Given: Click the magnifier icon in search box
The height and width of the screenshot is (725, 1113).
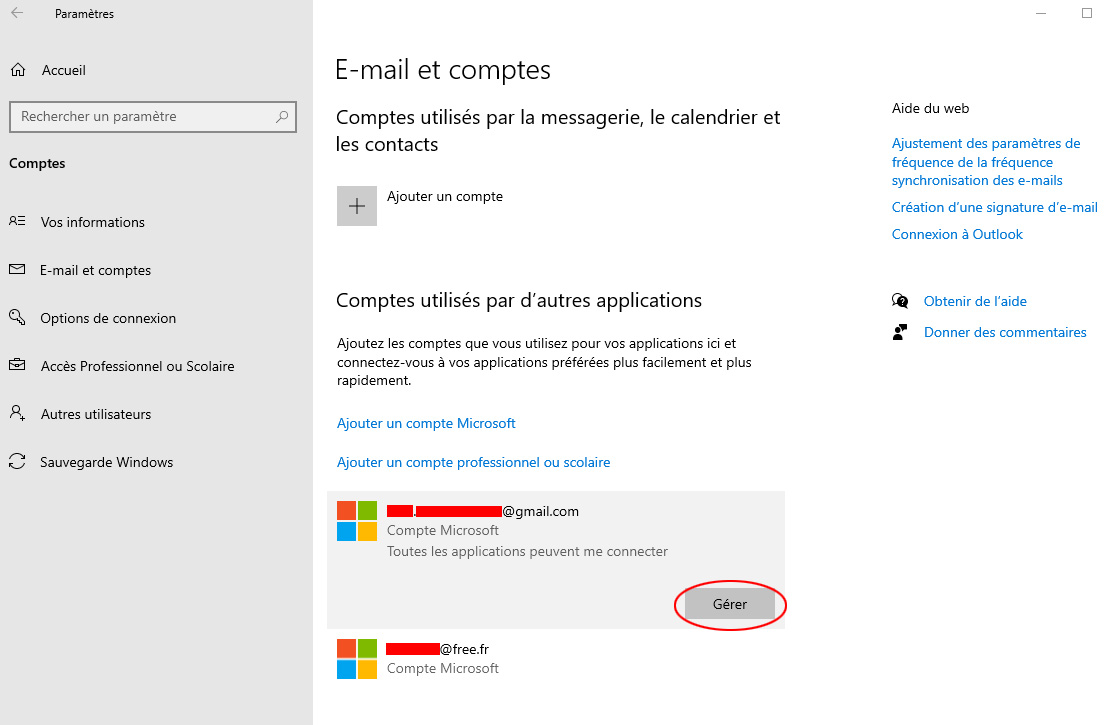Looking at the screenshot, I should tap(282, 116).
